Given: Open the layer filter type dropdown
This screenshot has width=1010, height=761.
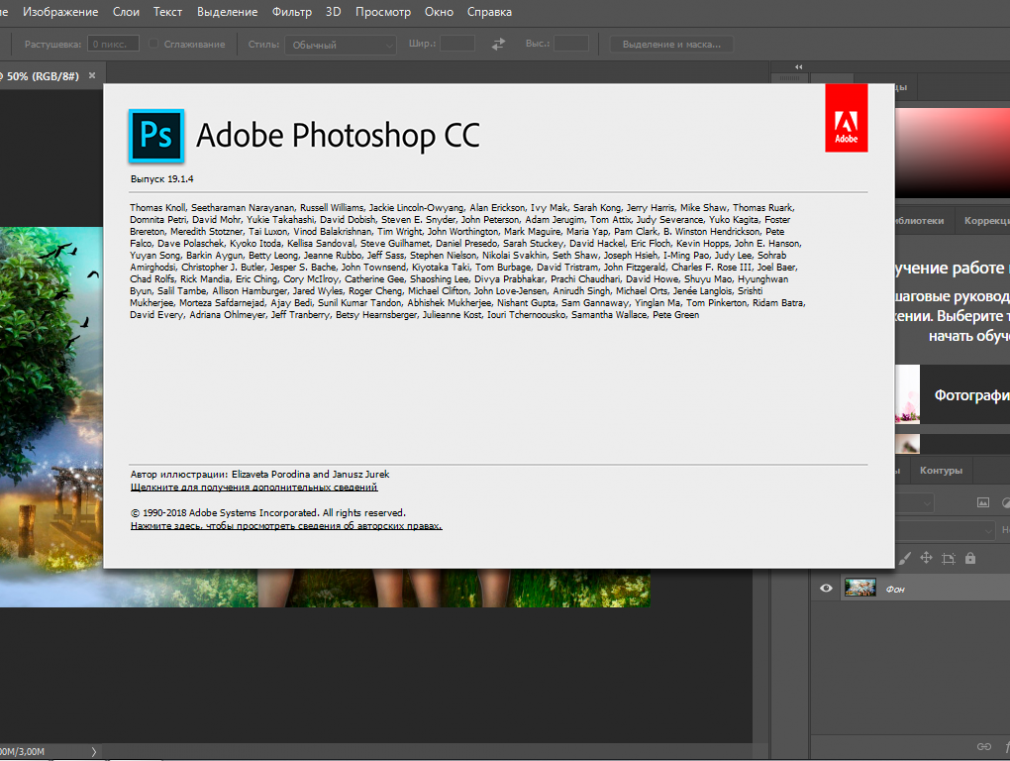Looking at the screenshot, I should tap(915, 503).
